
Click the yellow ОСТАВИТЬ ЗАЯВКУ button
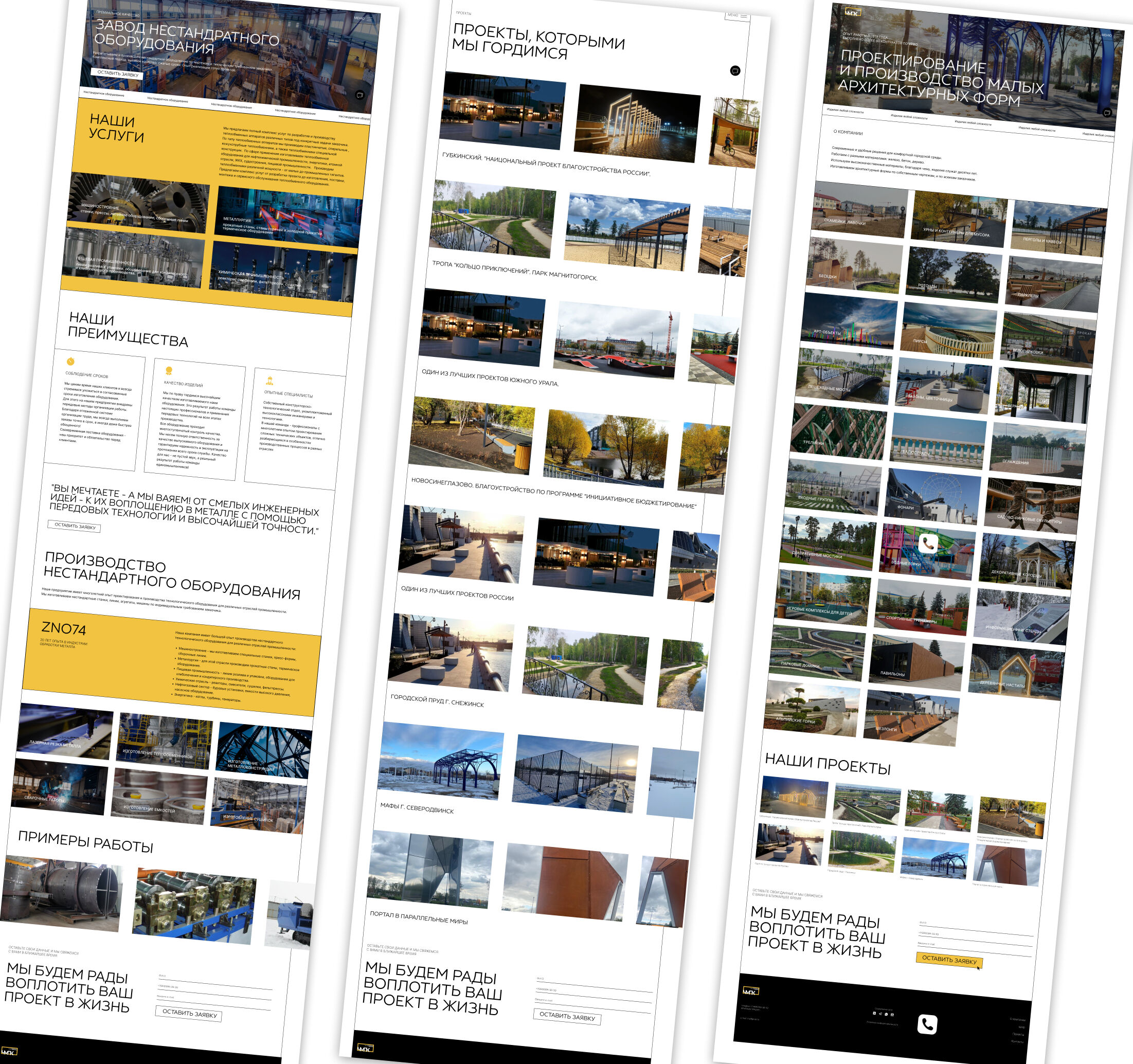pos(949,960)
